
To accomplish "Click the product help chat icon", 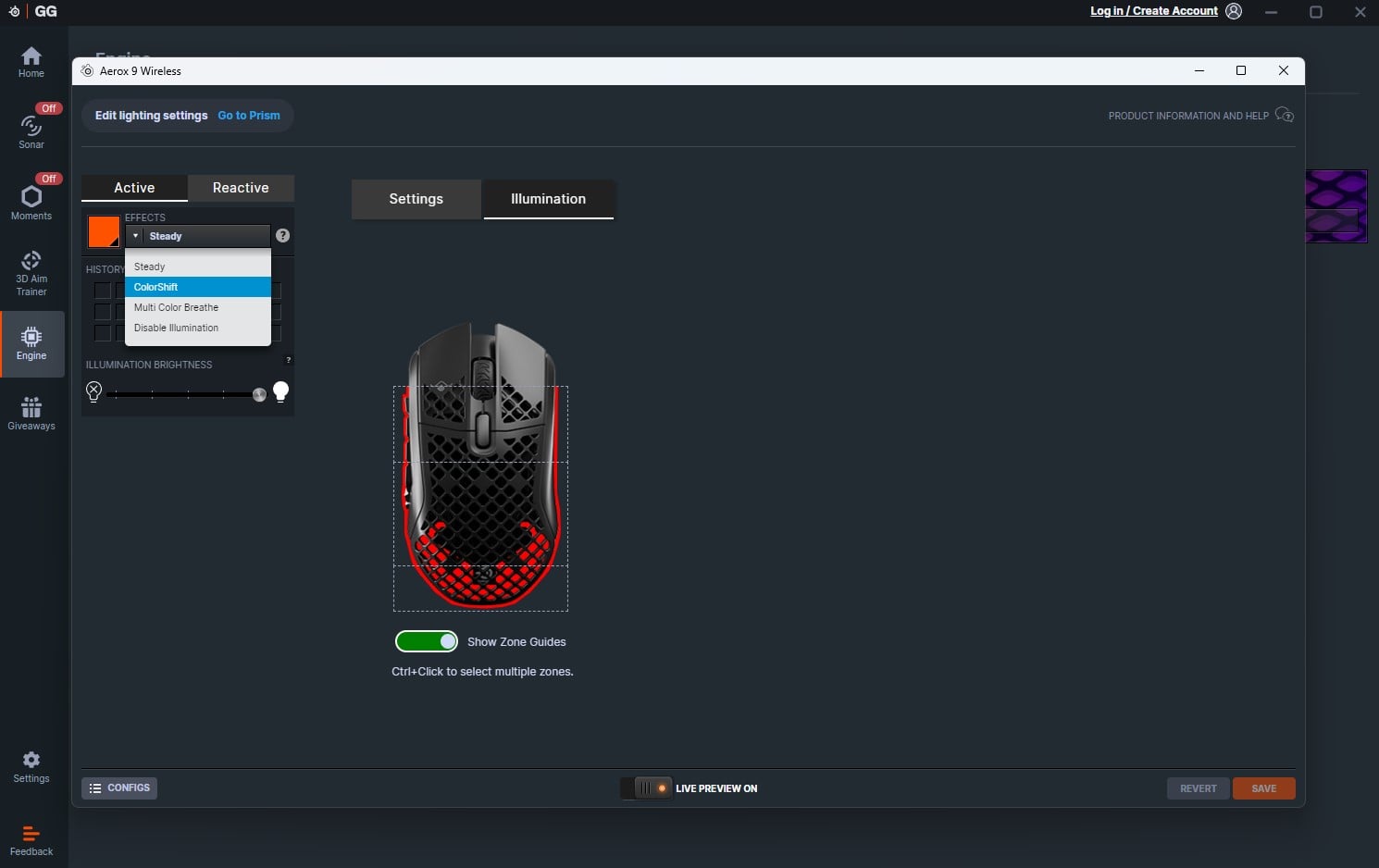I will point(1284,116).
